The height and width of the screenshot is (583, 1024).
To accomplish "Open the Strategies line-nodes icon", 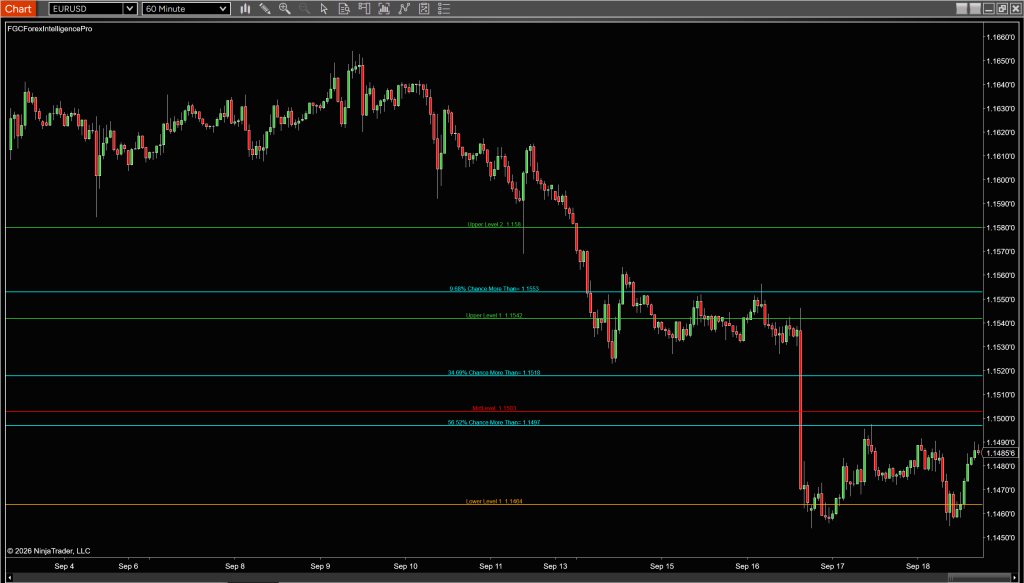I will [x=404, y=8].
